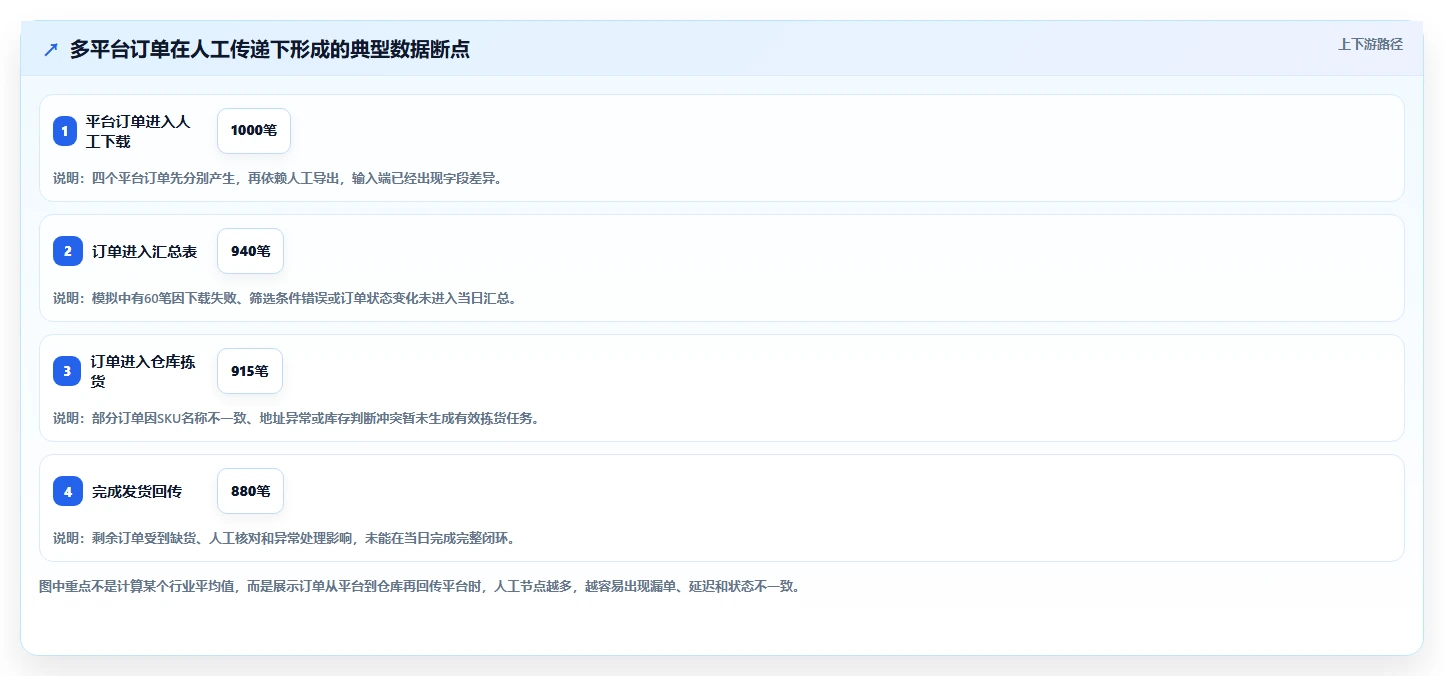Click the heading 多平台订单在人工传递下形成的典型数据断点

[270, 49]
